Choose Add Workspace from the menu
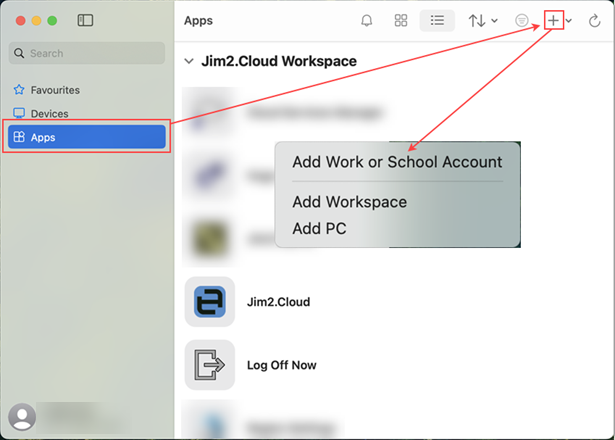This screenshot has height=440, width=615. 349,202
